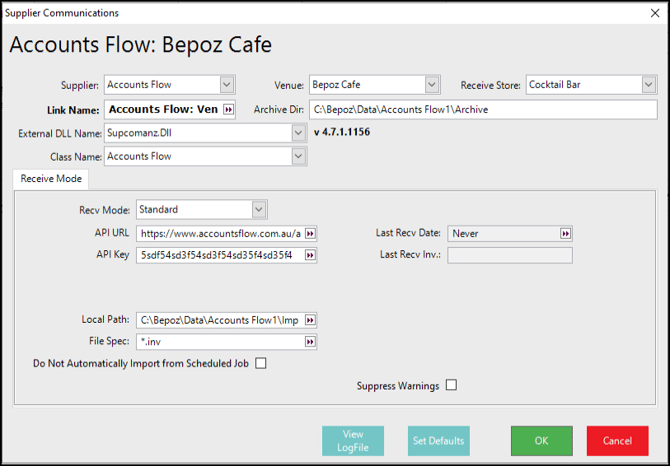
Task: Expand the Receive Store dropdown
Action: (649, 85)
